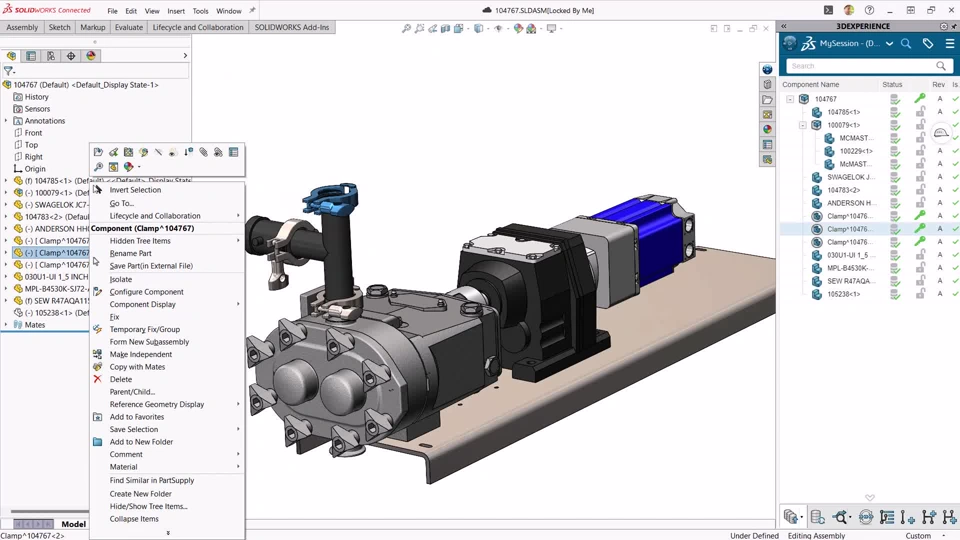Viewport: 960px width, 540px height.
Task: Open the Material submenu
Action: click(174, 467)
